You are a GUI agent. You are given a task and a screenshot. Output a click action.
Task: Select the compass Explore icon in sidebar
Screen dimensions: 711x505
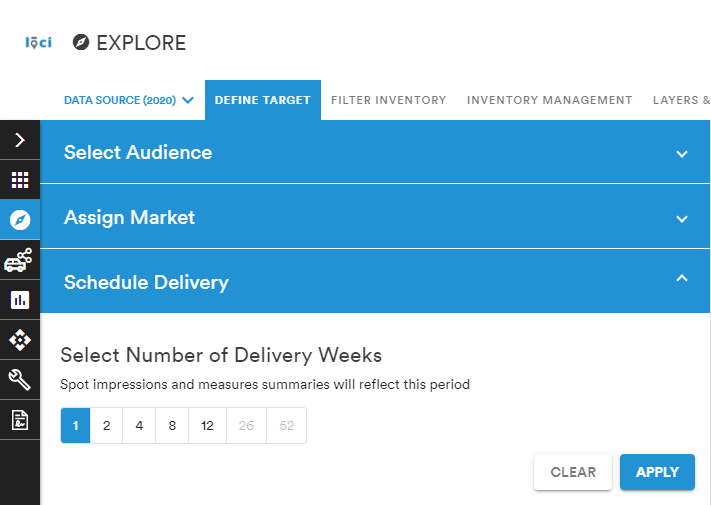20,220
